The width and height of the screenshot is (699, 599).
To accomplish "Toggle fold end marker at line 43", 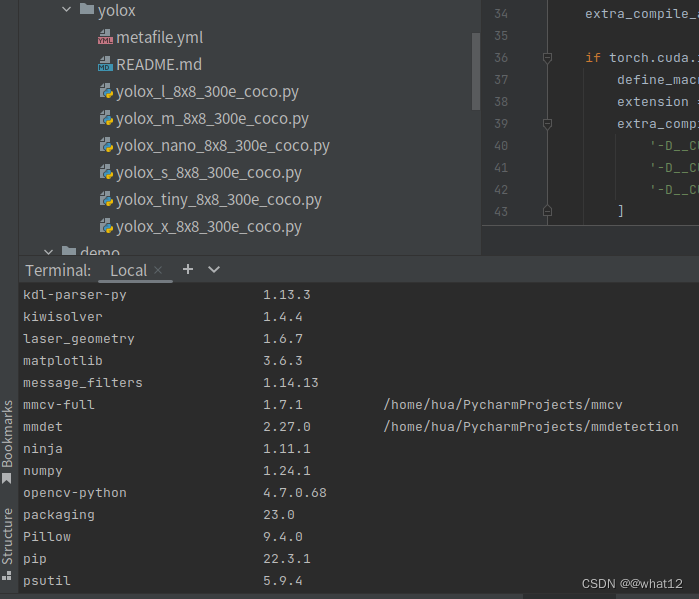I will click(547, 210).
